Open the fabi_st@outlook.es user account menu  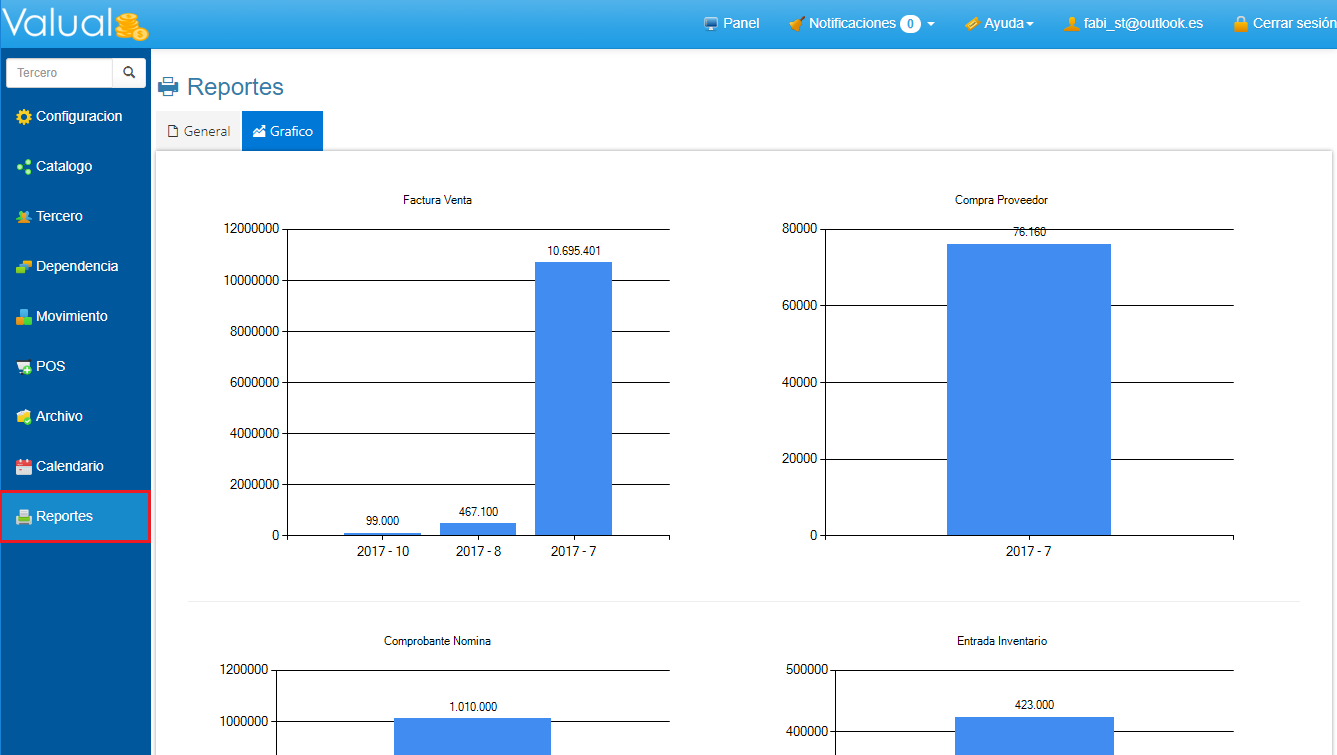1133,23
